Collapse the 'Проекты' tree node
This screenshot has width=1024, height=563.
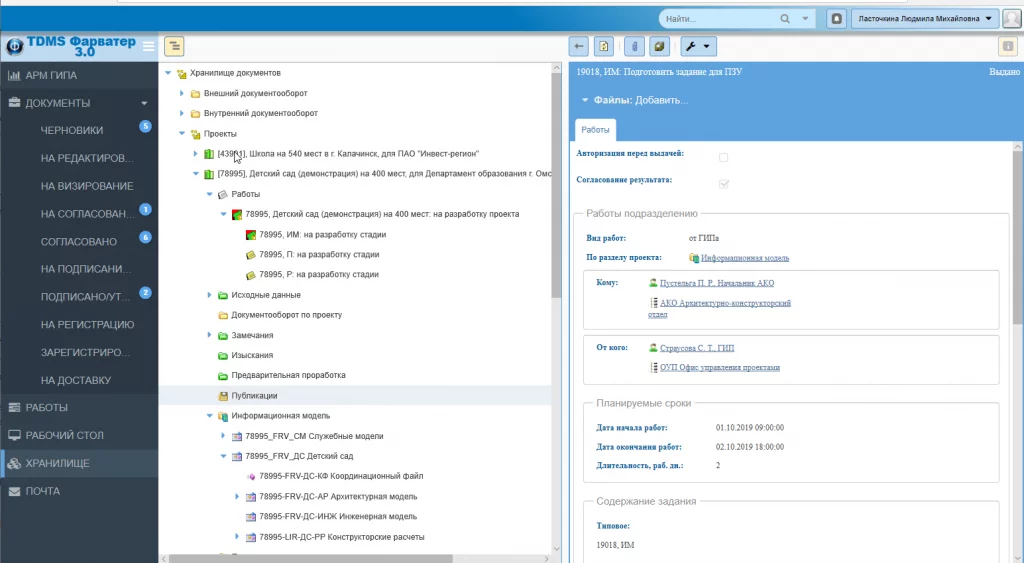[x=168, y=133]
